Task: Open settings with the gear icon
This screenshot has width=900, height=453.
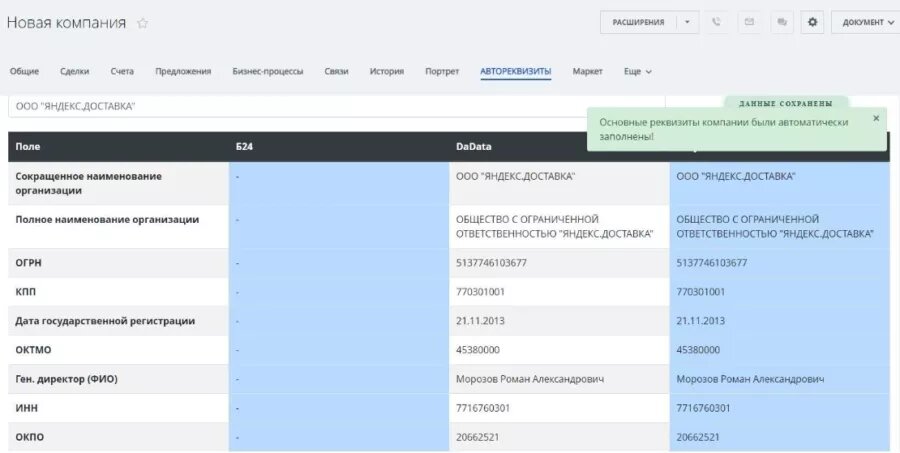Action: [812, 22]
